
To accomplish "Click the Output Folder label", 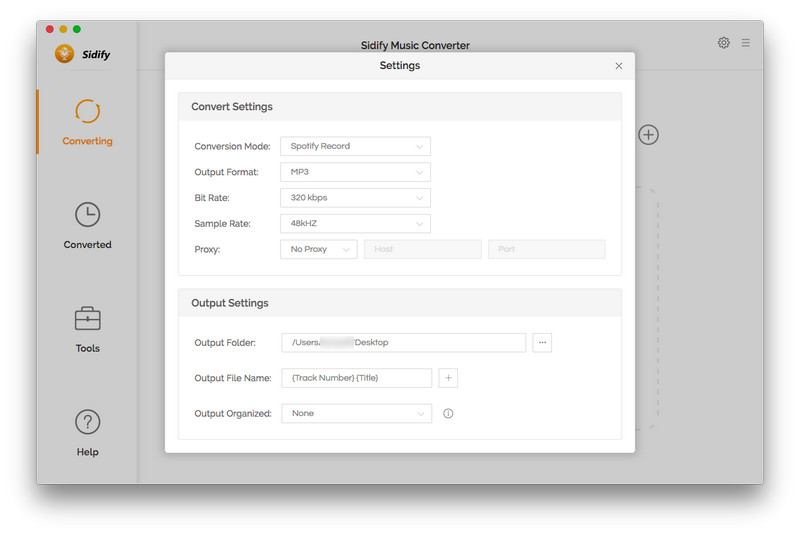I will click(x=224, y=343).
